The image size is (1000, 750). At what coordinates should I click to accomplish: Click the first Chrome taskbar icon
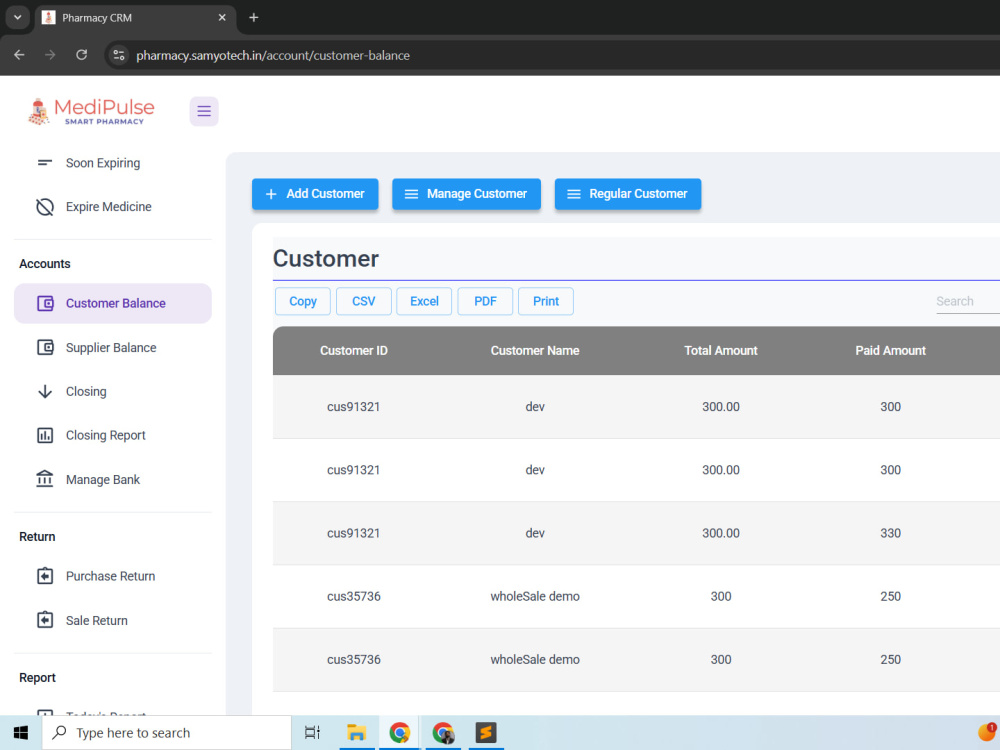pyautogui.click(x=399, y=733)
